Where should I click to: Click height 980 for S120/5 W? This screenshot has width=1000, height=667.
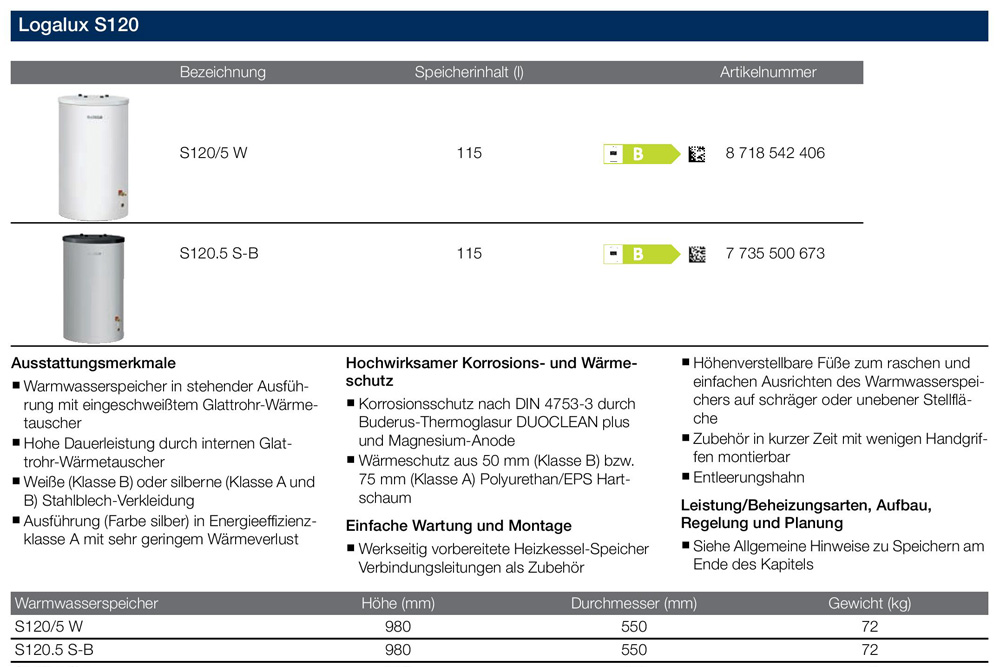tap(398, 627)
